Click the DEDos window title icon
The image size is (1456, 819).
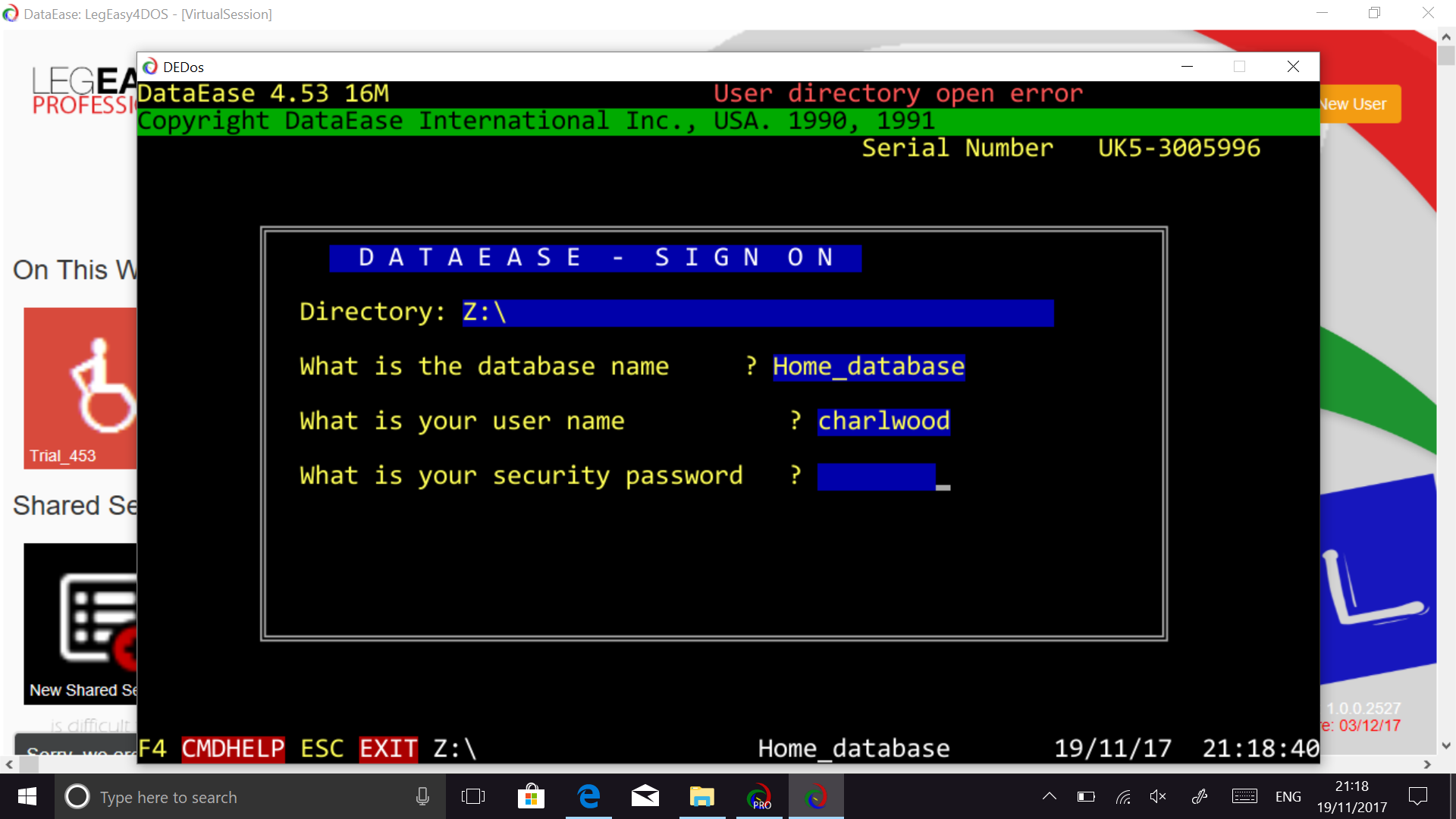pyautogui.click(x=150, y=67)
